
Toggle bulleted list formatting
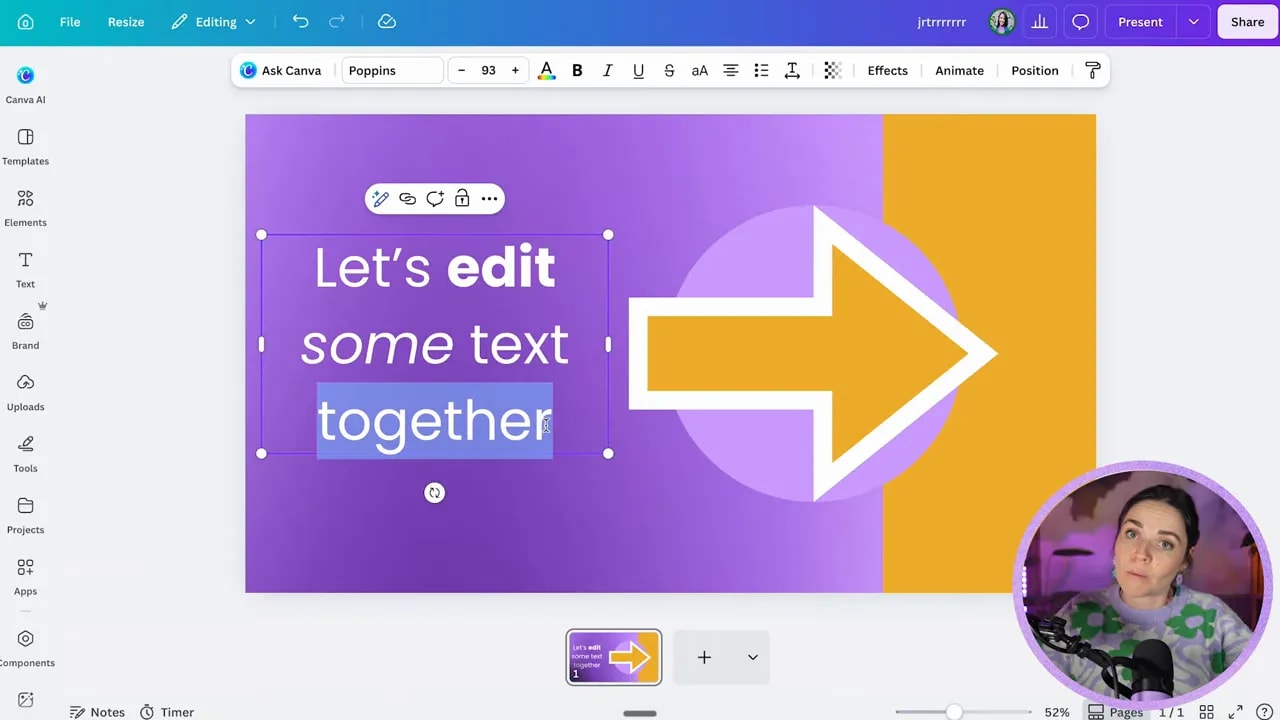761,70
